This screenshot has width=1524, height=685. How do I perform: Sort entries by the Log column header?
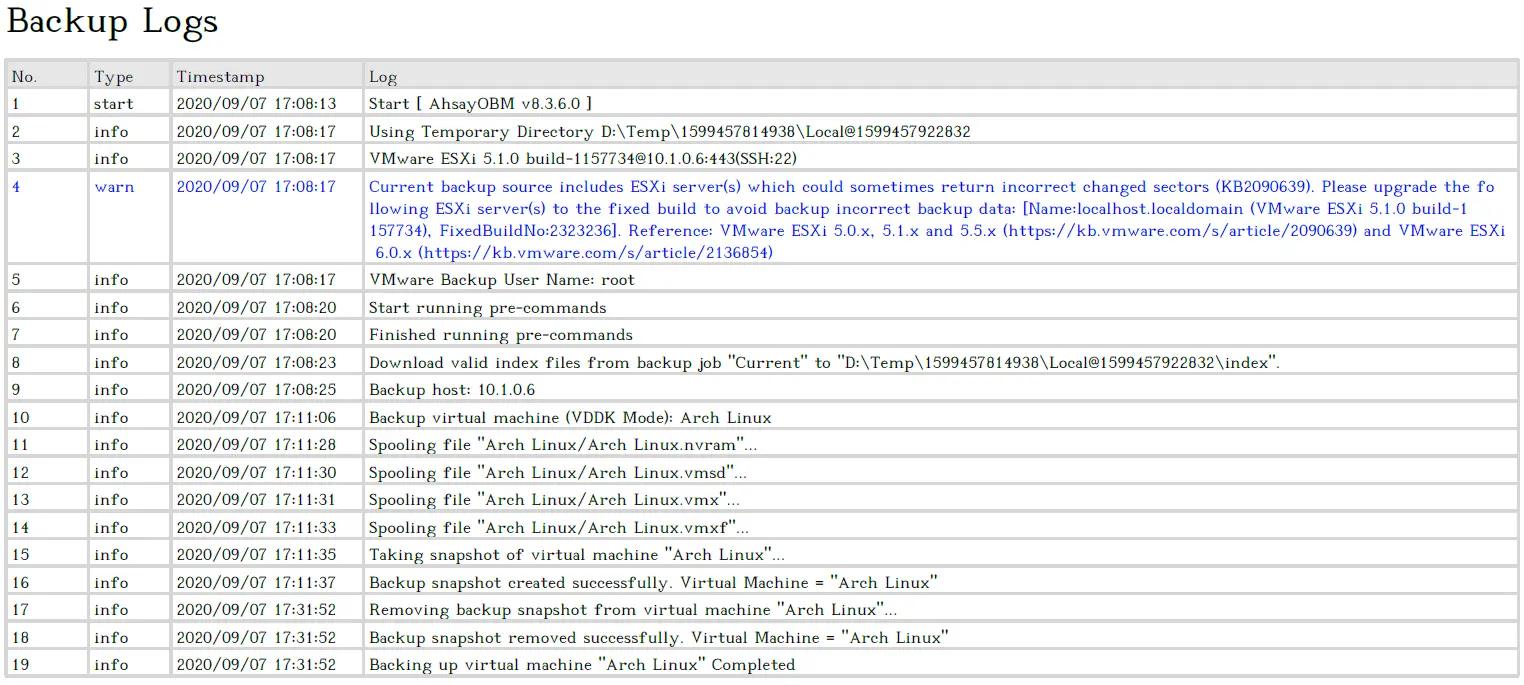381,75
